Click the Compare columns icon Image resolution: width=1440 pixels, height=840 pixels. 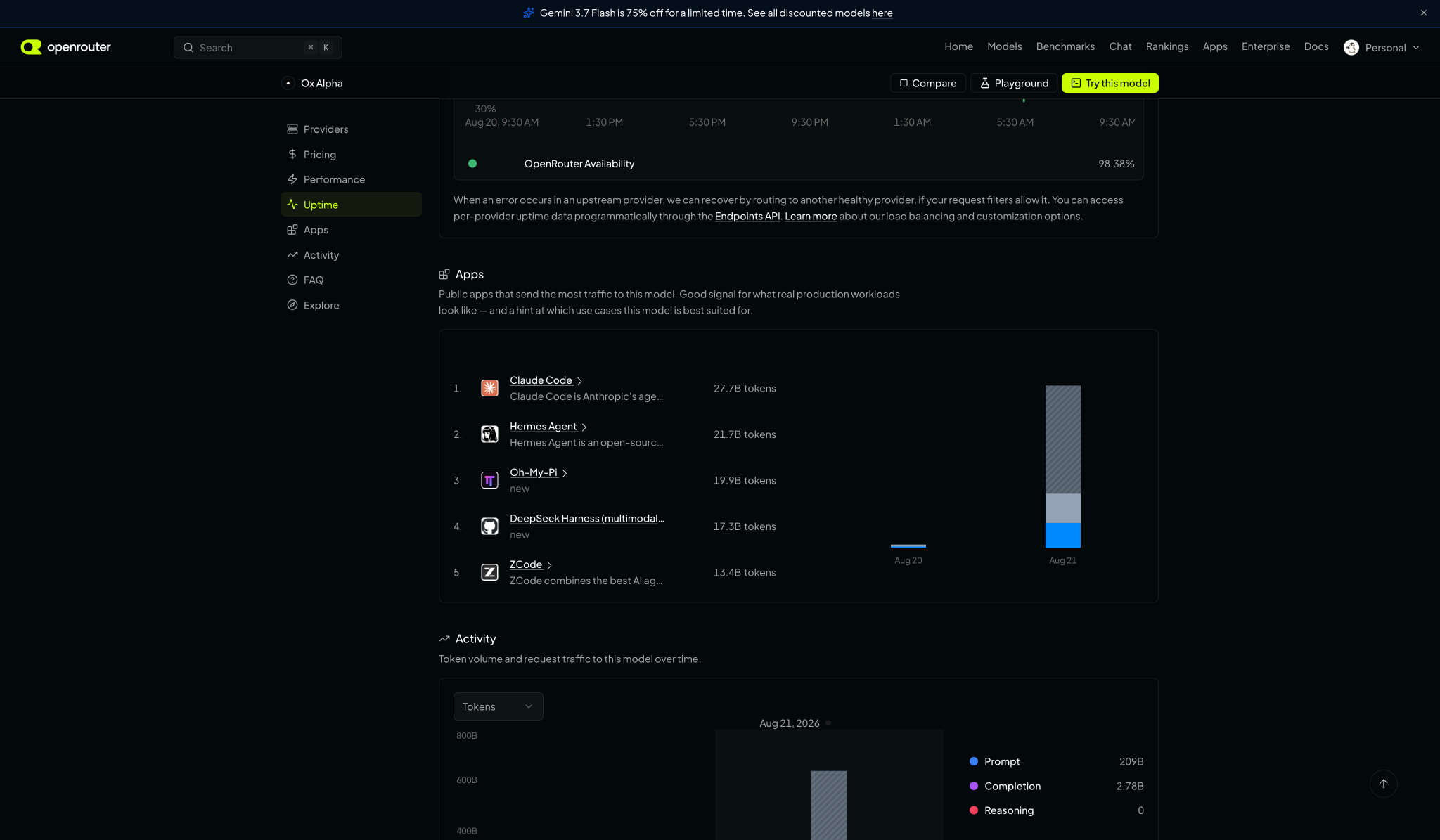coord(904,83)
